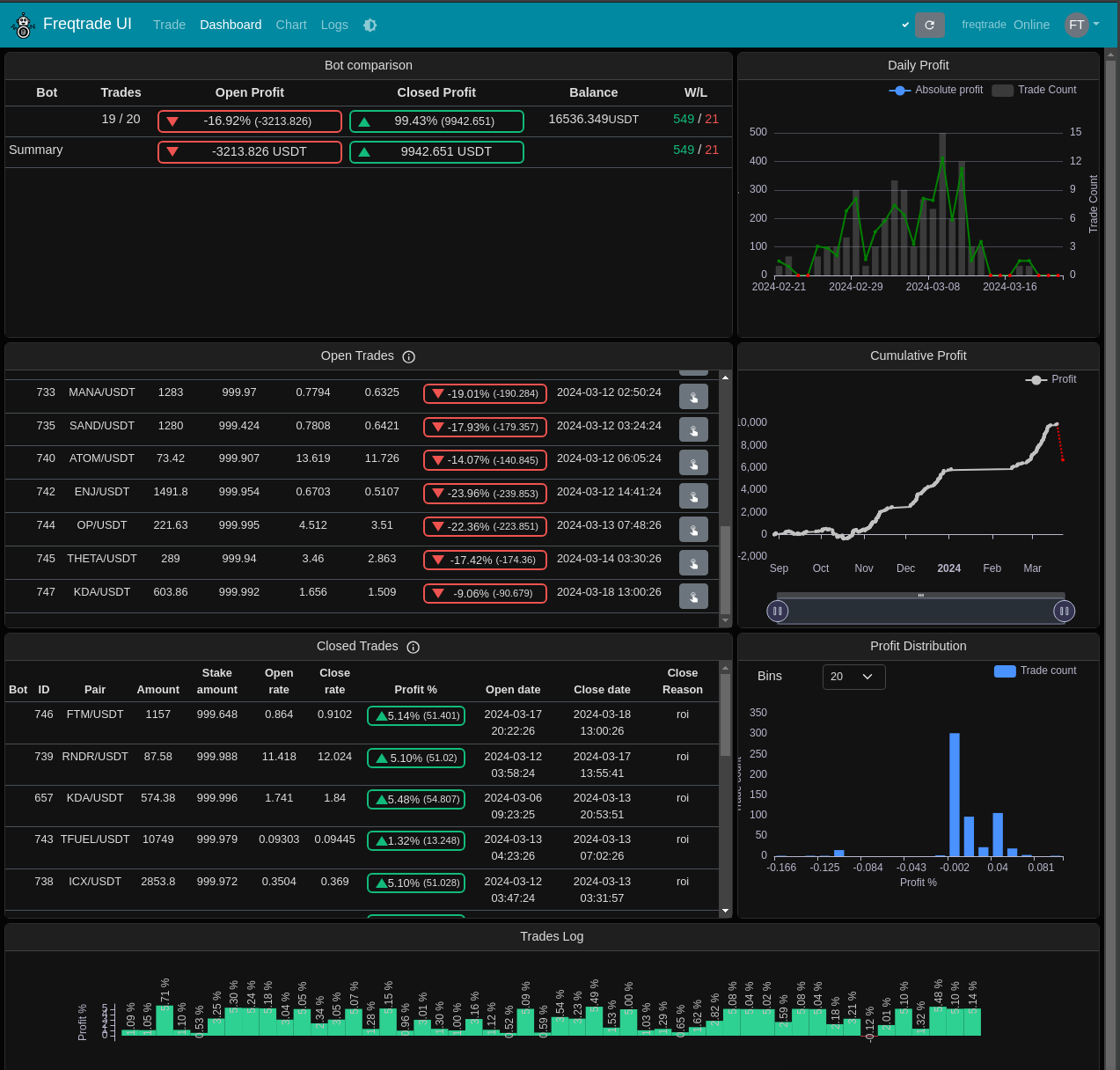Switch to the Chart page
The width and height of the screenshot is (1120, 1070).
pos(291,25)
